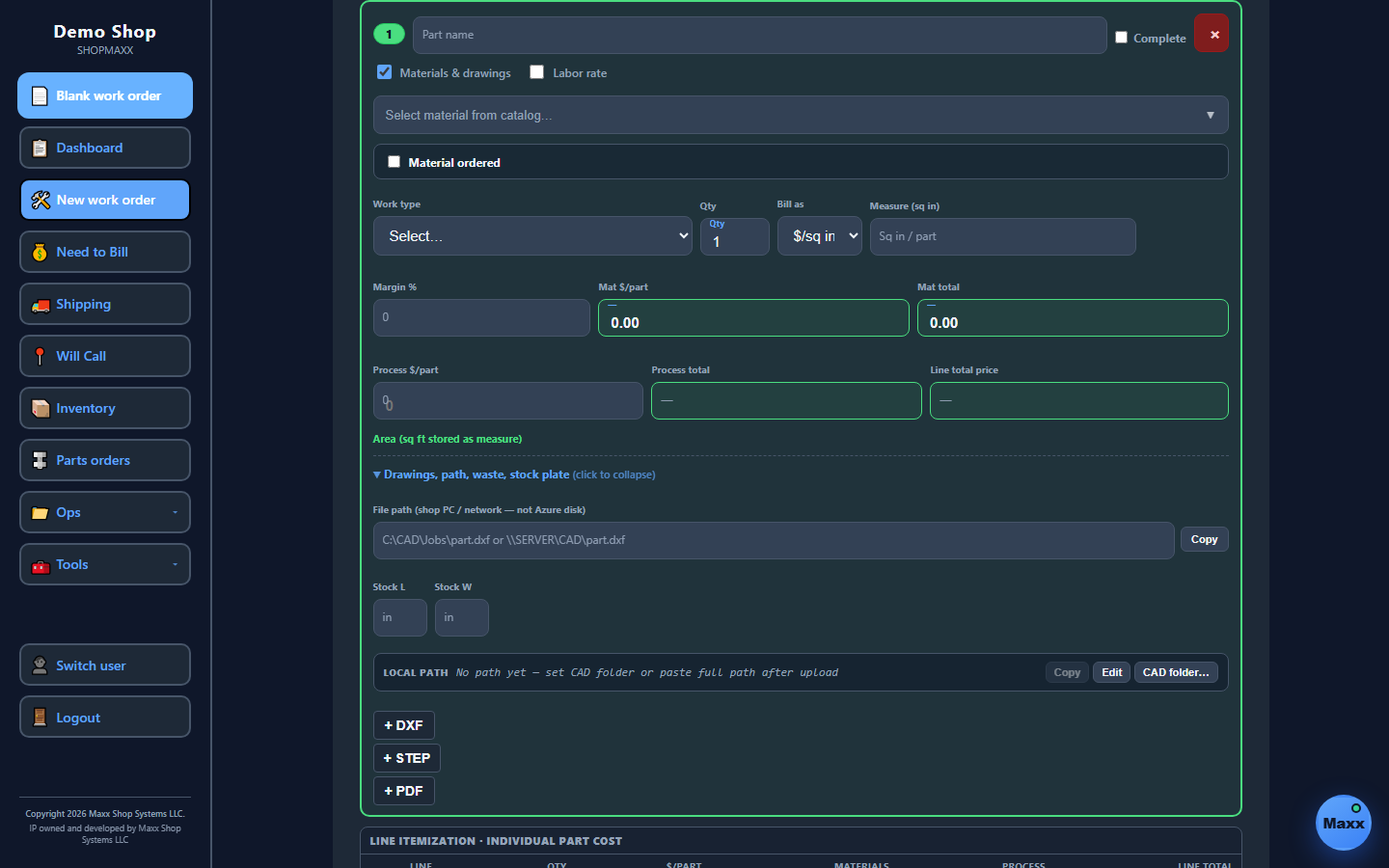1389x868 pixels.
Task: Click the Demo Shop title
Action: tap(105, 32)
